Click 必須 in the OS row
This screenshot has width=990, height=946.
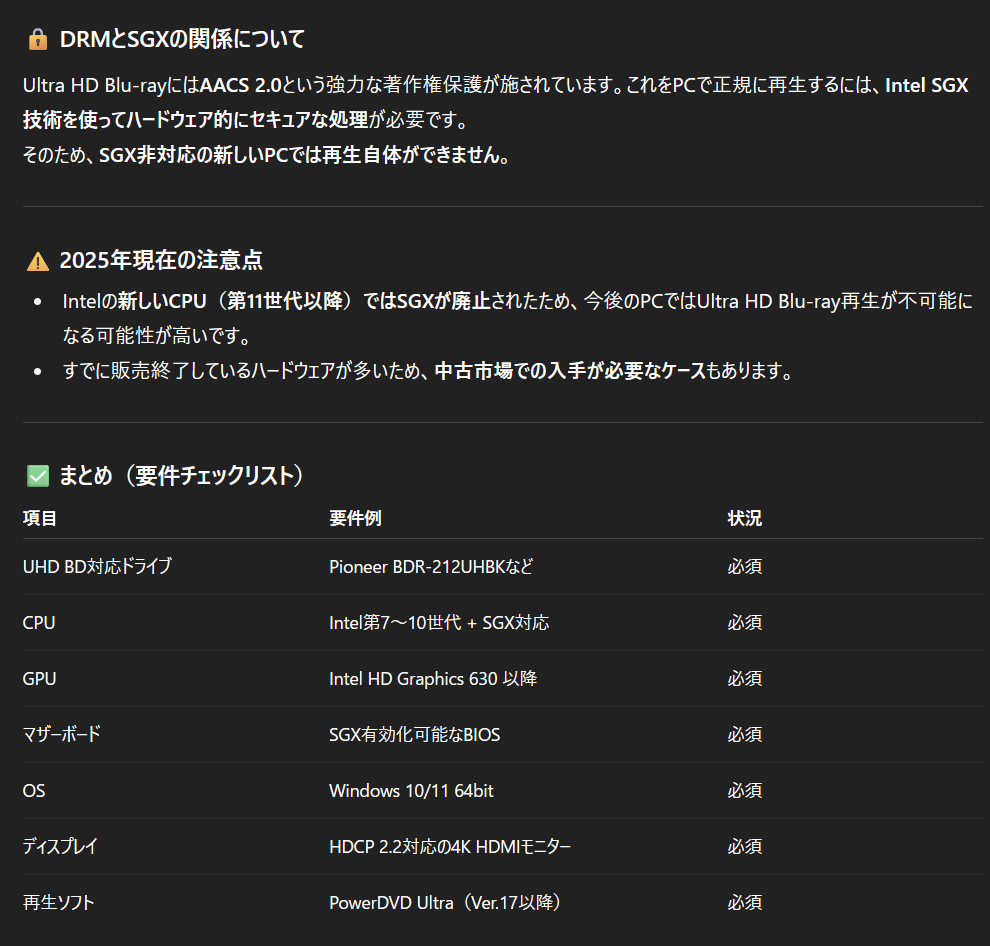pyautogui.click(x=744, y=791)
